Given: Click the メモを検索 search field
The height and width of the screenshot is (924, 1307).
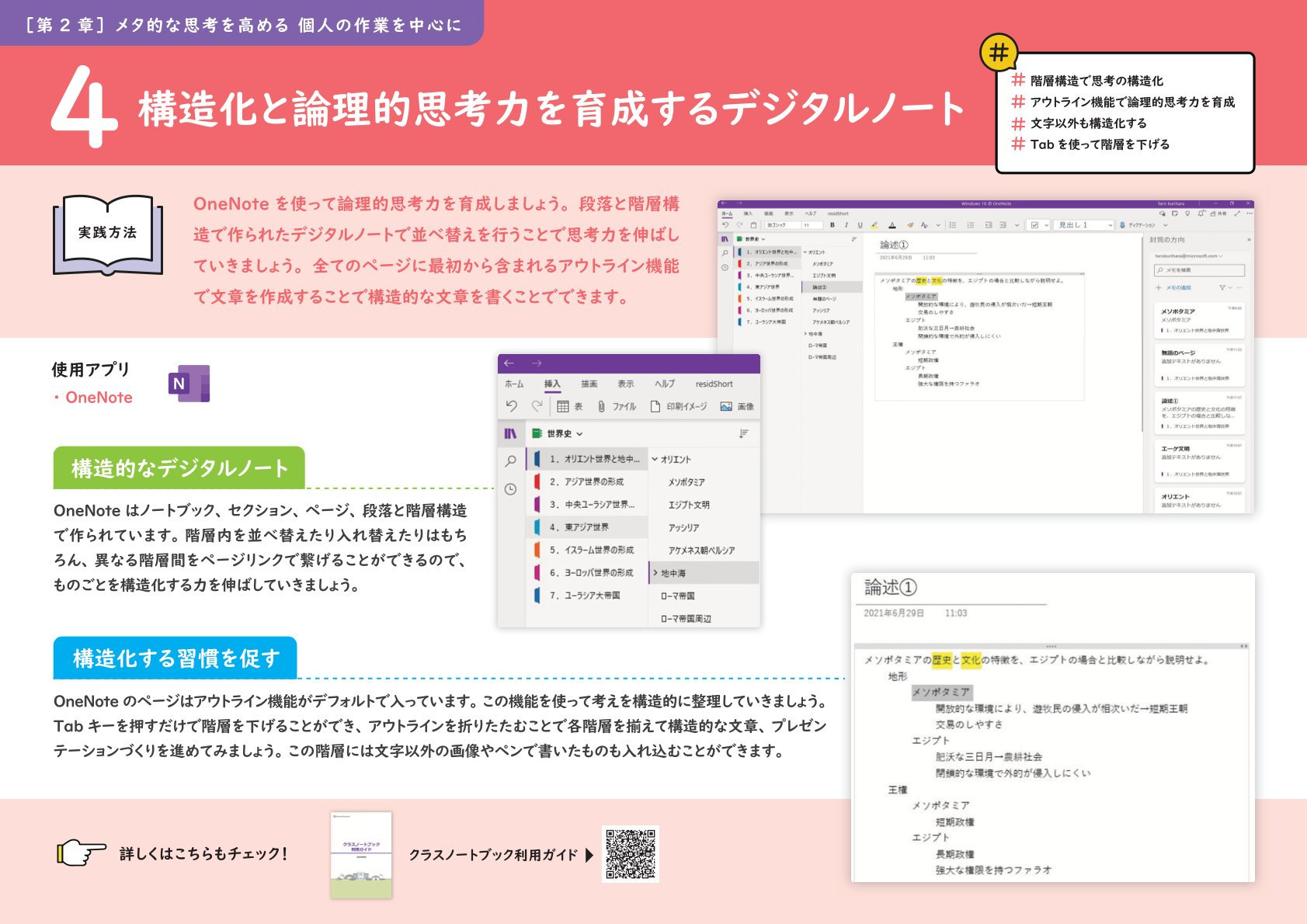Looking at the screenshot, I should (x=1200, y=269).
